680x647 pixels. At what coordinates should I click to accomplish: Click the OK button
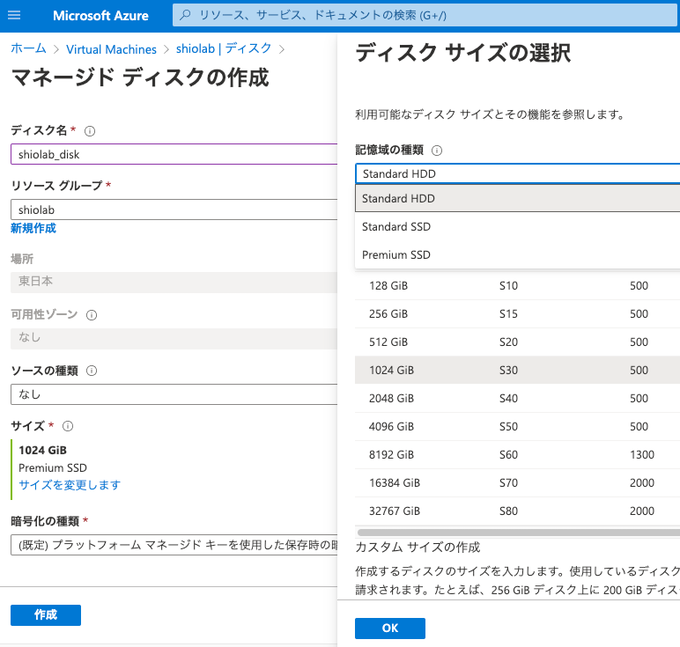click(390, 628)
